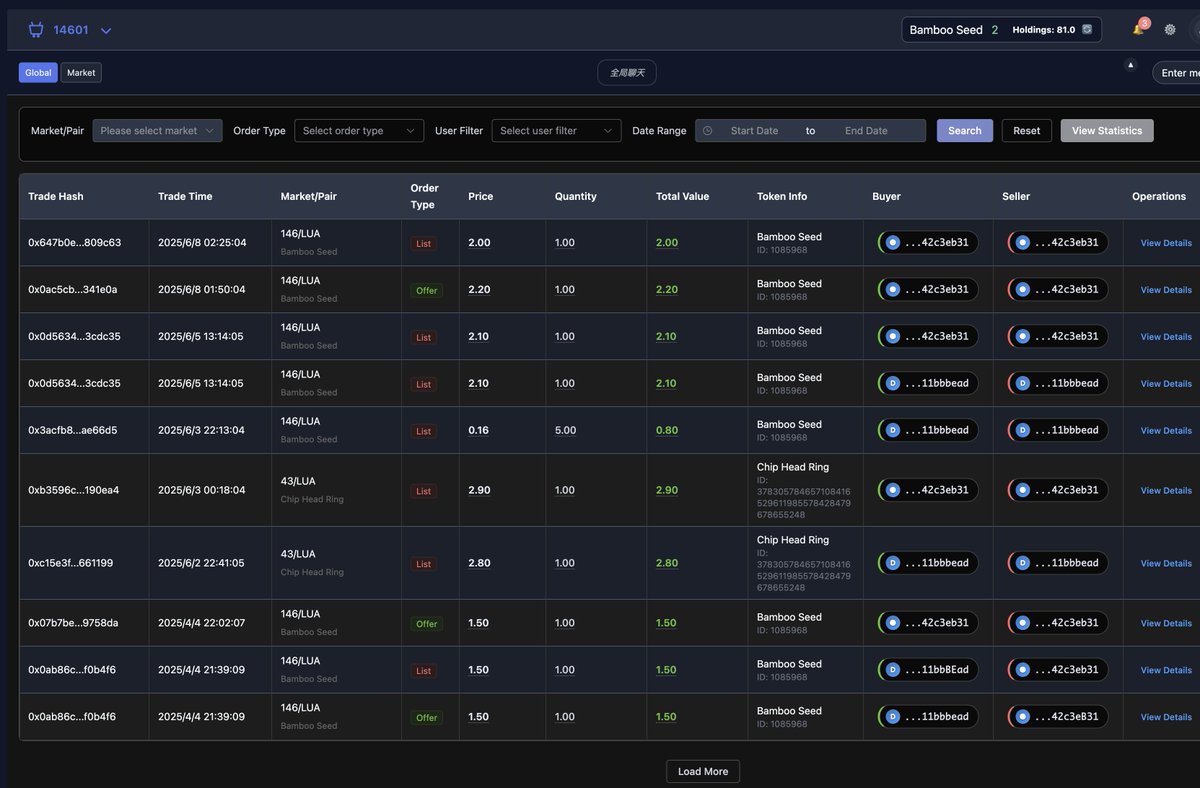
Task: Expand the 14601 account chevron
Action: [105, 30]
